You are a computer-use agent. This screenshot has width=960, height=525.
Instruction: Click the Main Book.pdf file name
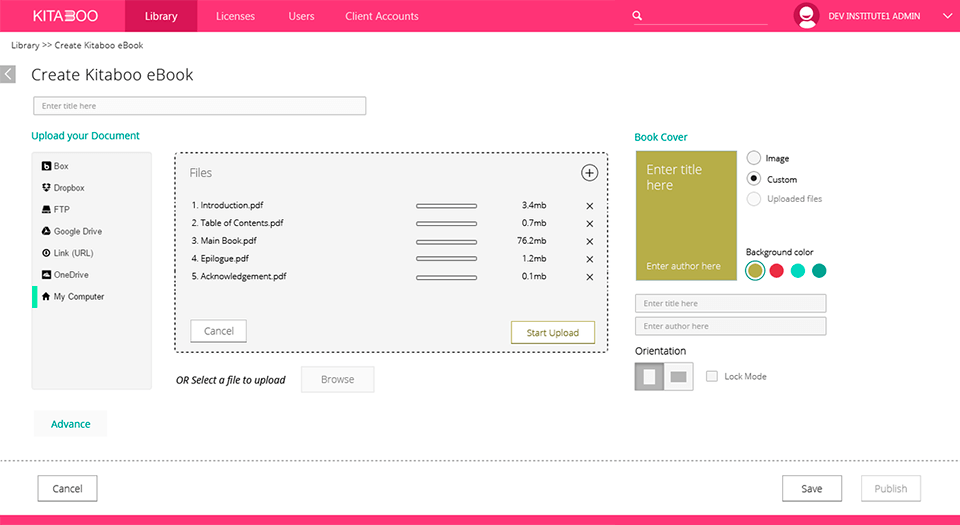pyautogui.click(x=229, y=240)
